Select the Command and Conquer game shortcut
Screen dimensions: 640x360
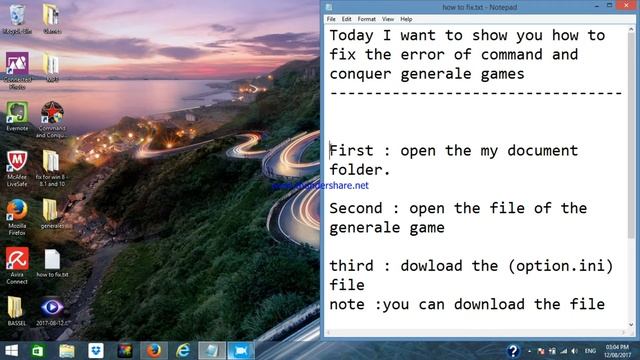[x=52, y=120]
